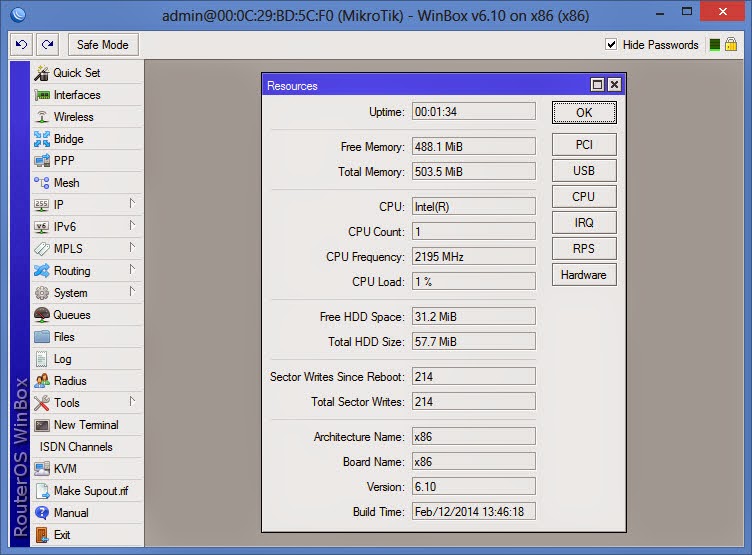Click the Undo arrow toolbar button
Screen dimensions: 752x555
tap(22, 45)
